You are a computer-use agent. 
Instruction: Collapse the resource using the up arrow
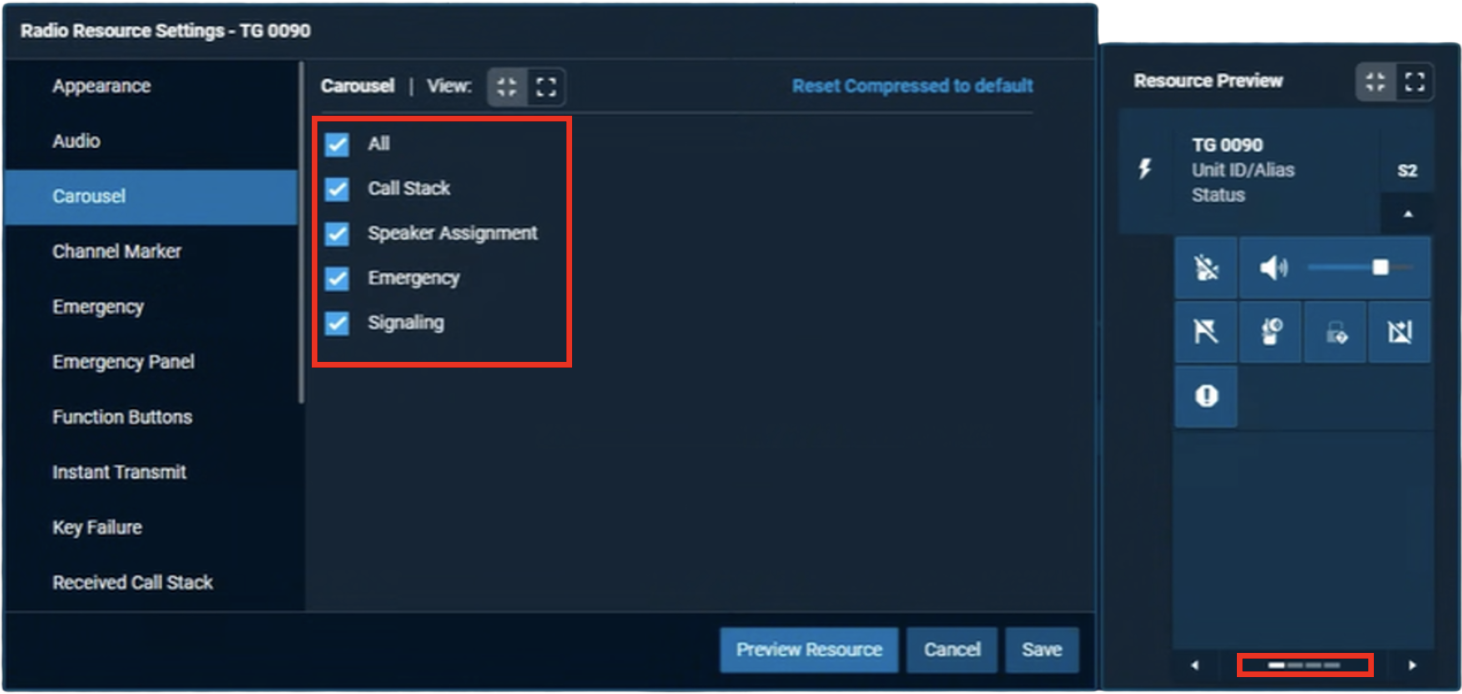coord(1407,214)
